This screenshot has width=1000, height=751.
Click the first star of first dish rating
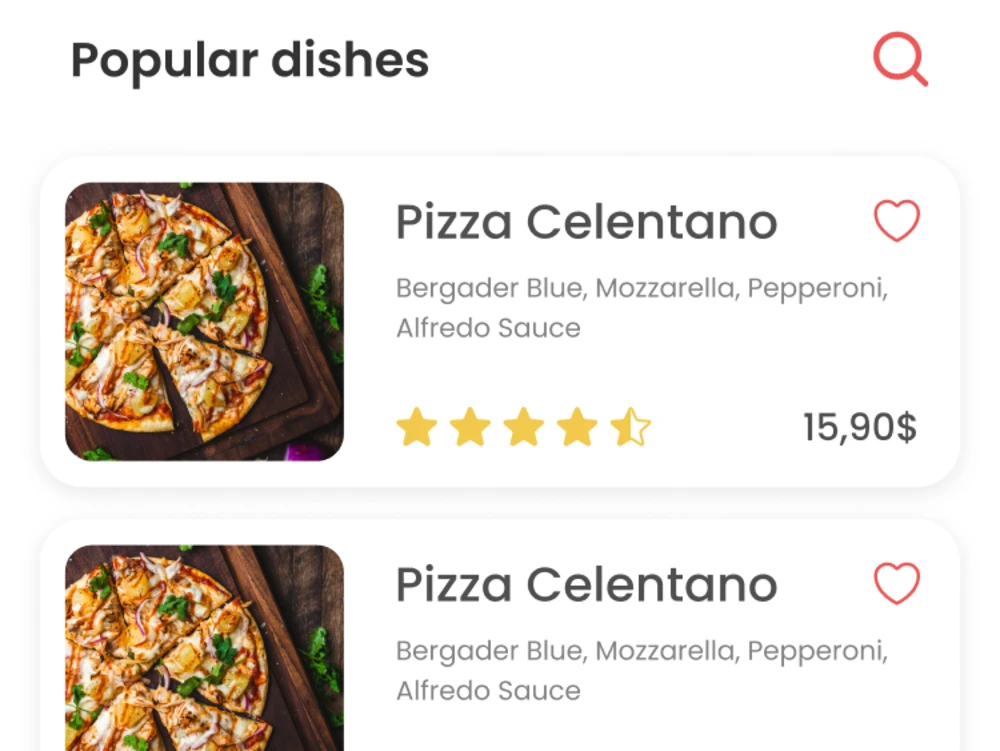pos(417,427)
